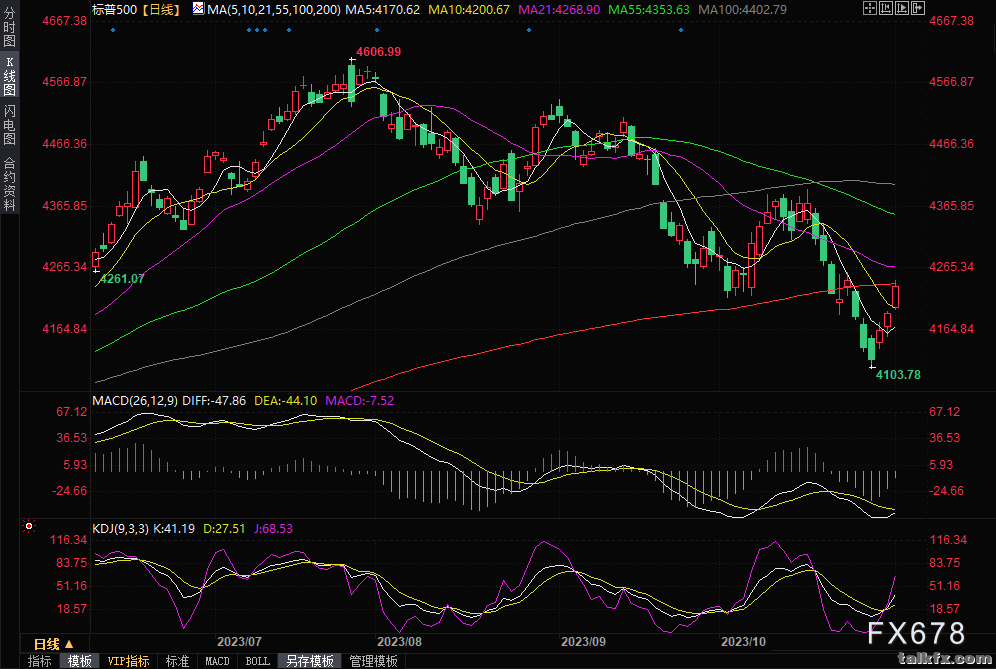
Task: Click the 4606.99 high price label
Action: [x=379, y=51]
